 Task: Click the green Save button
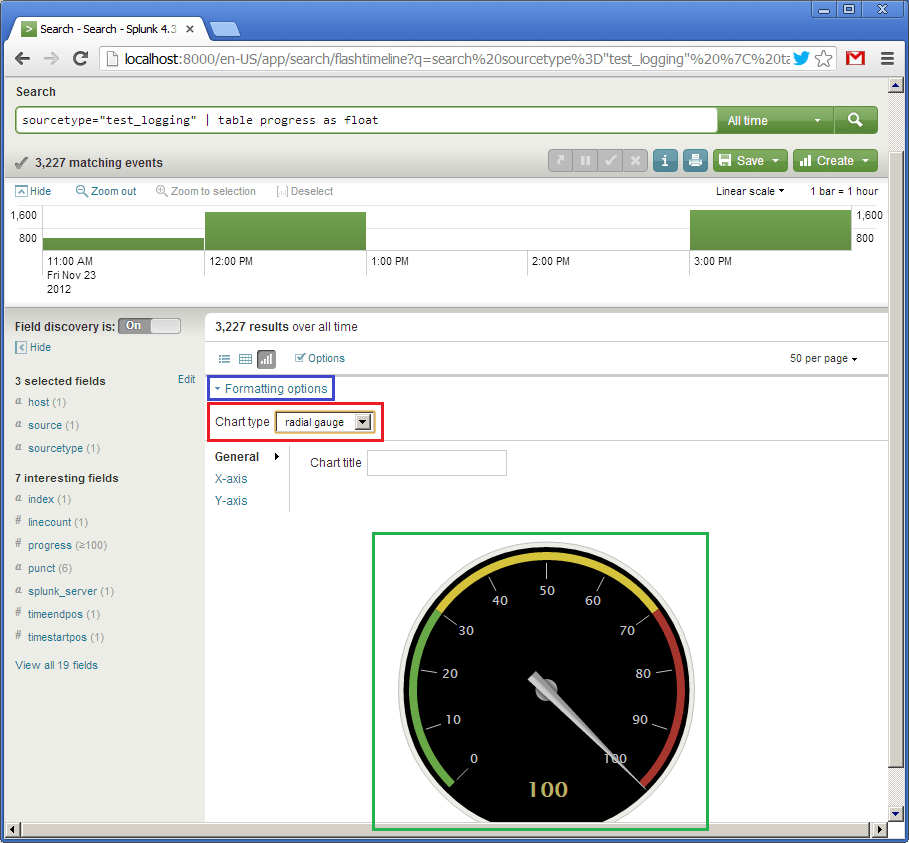749,160
